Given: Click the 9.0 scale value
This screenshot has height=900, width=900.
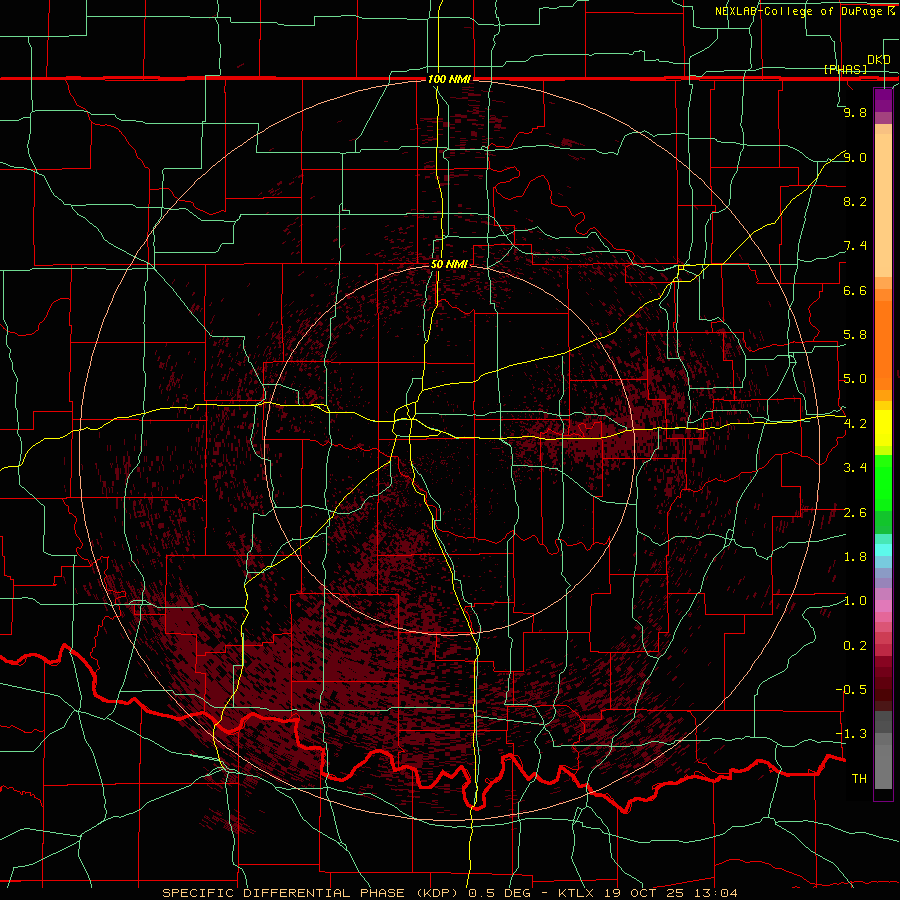Looking at the screenshot, I should (855, 157).
